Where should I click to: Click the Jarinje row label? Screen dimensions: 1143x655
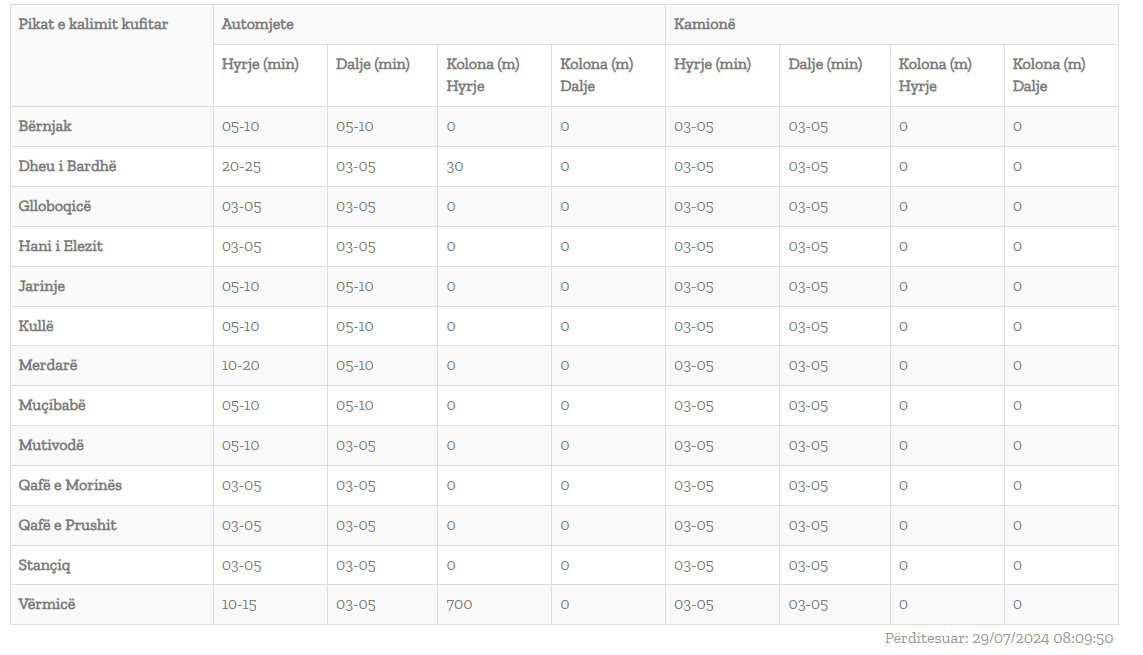tap(42, 286)
